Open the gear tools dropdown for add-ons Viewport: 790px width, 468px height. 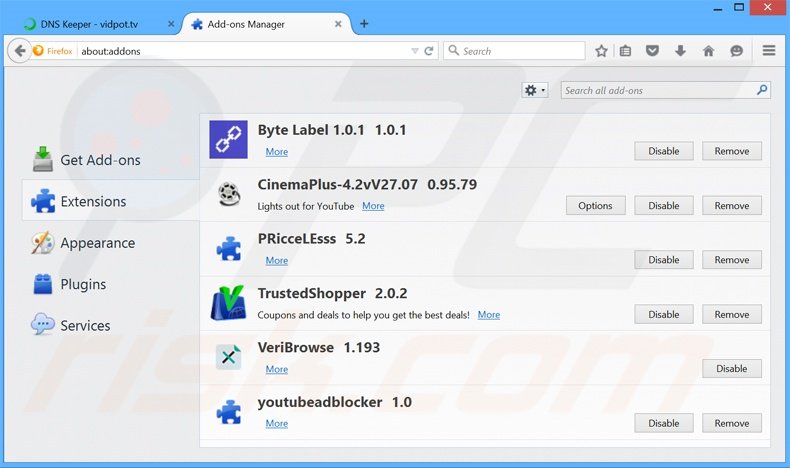(535, 90)
